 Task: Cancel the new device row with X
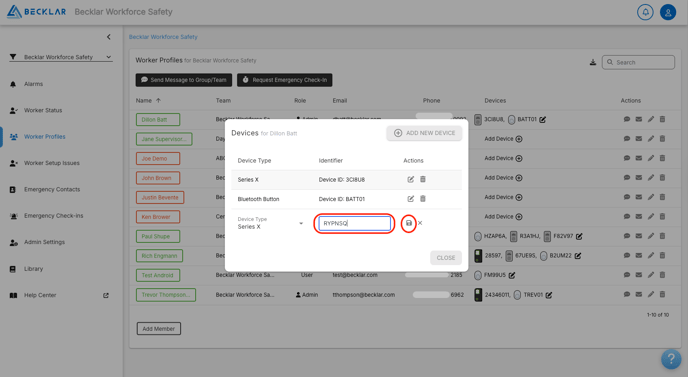(x=420, y=223)
